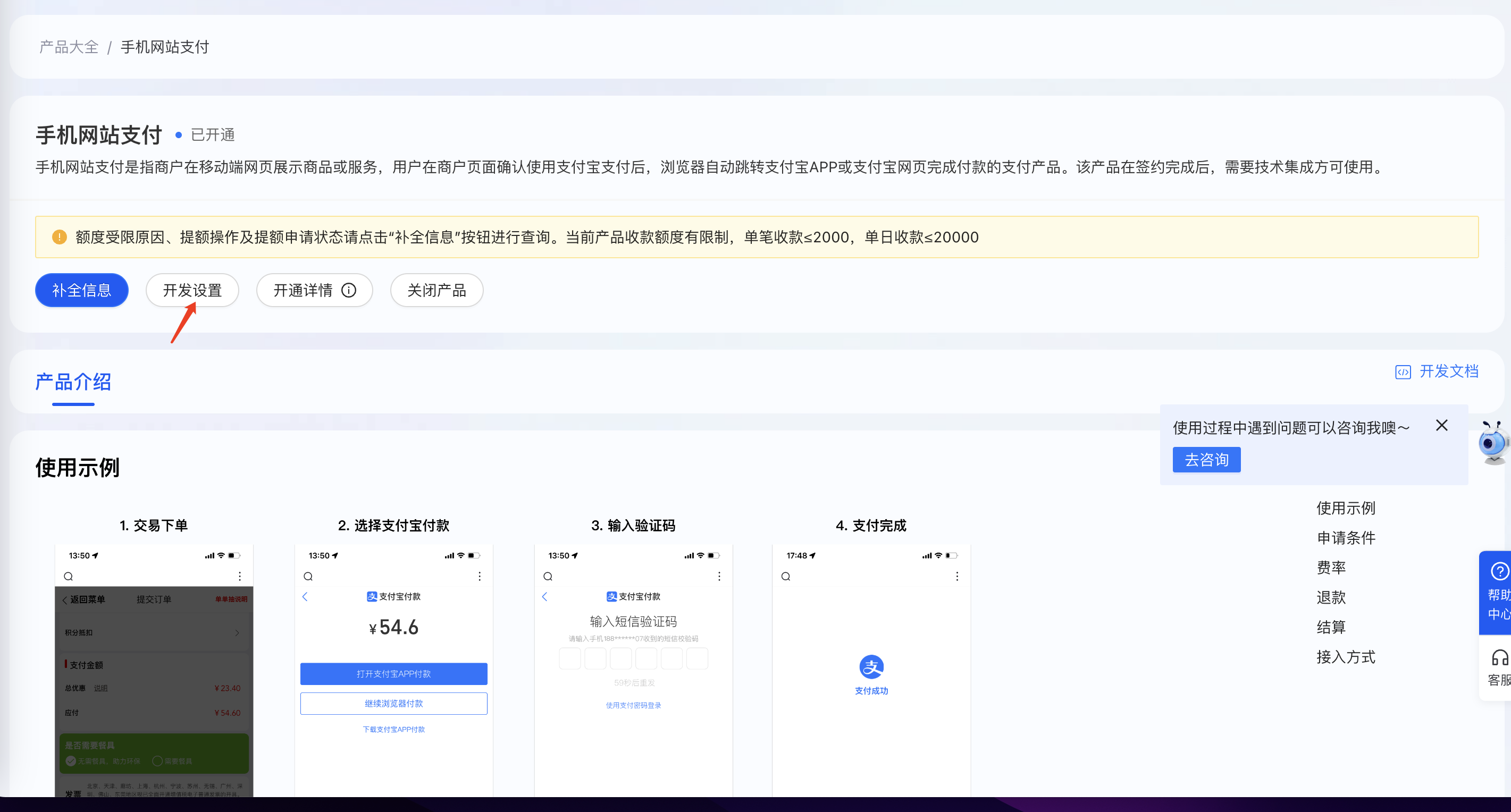This screenshot has width=1511, height=812.
Task: Click the robot assistant mascot icon
Action: coord(1493,443)
